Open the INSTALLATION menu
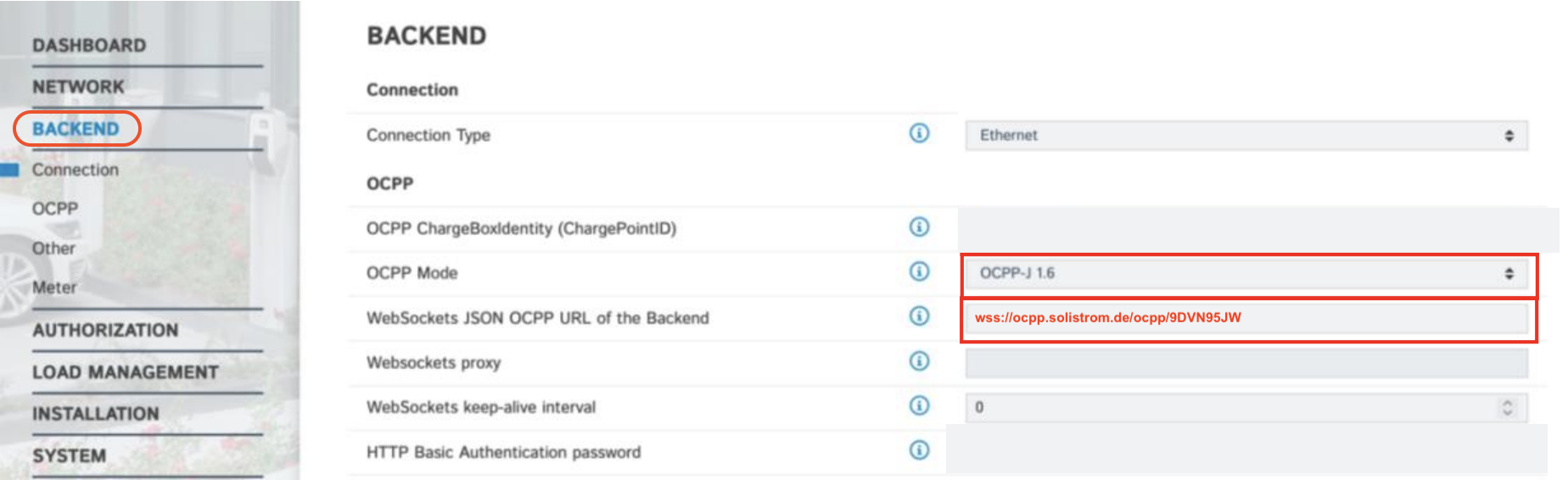 pyautogui.click(x=96, y=414)
